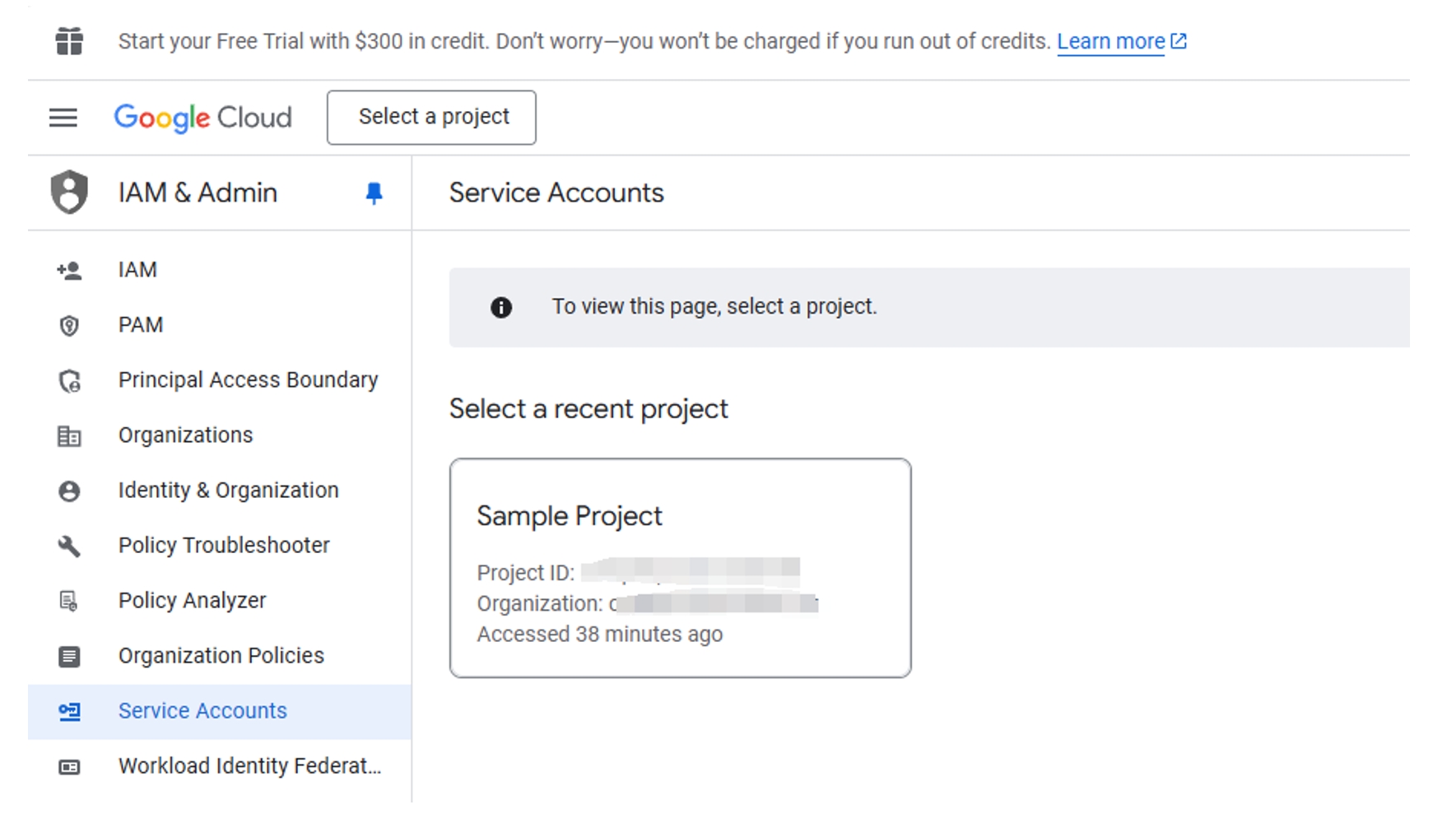This screenshot has width=1456, height=814.
Task: Navigate to Organizations
Action: (x=219, y=435)
